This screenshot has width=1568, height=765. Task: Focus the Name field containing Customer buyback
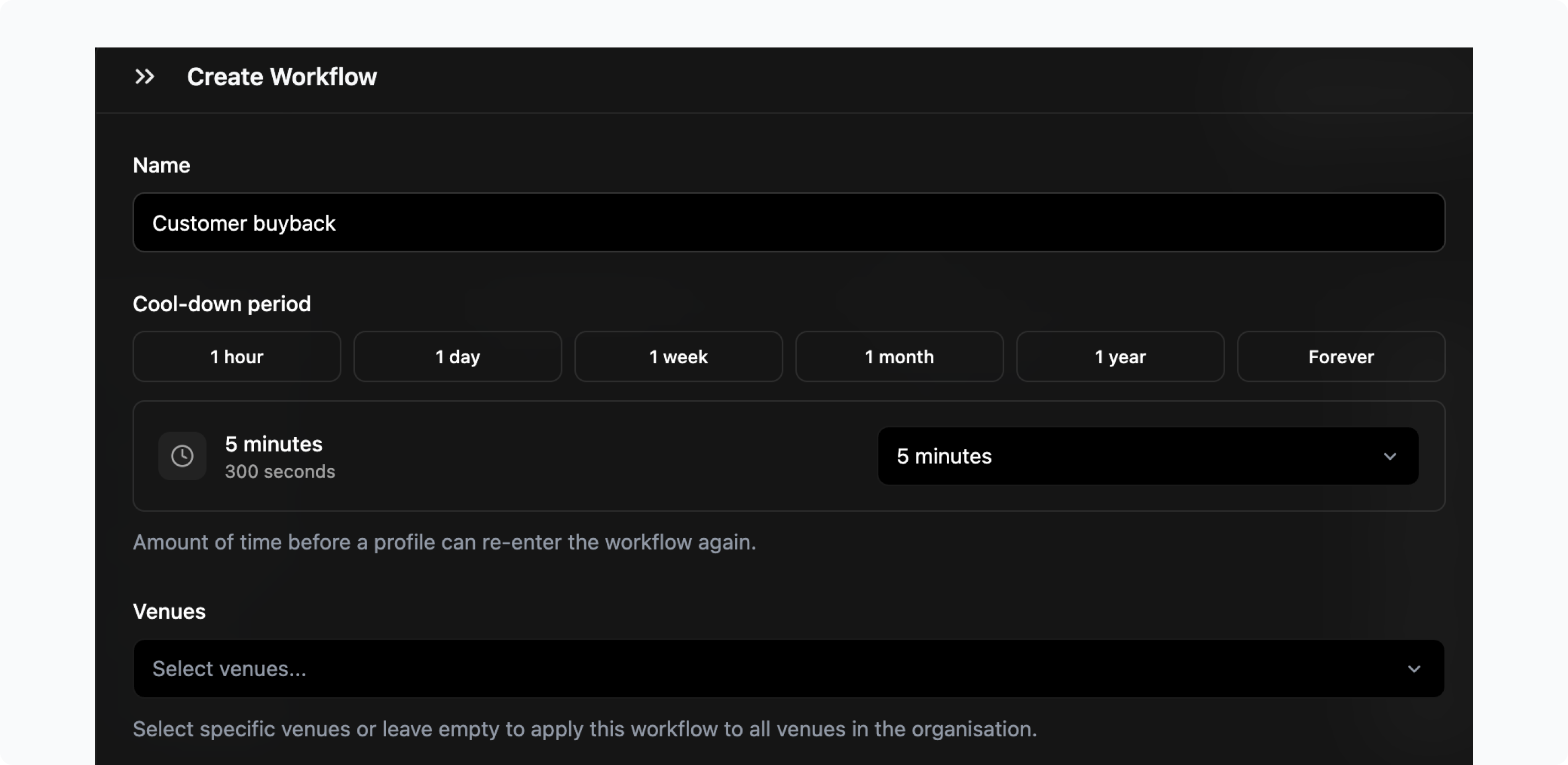point(788,223)
